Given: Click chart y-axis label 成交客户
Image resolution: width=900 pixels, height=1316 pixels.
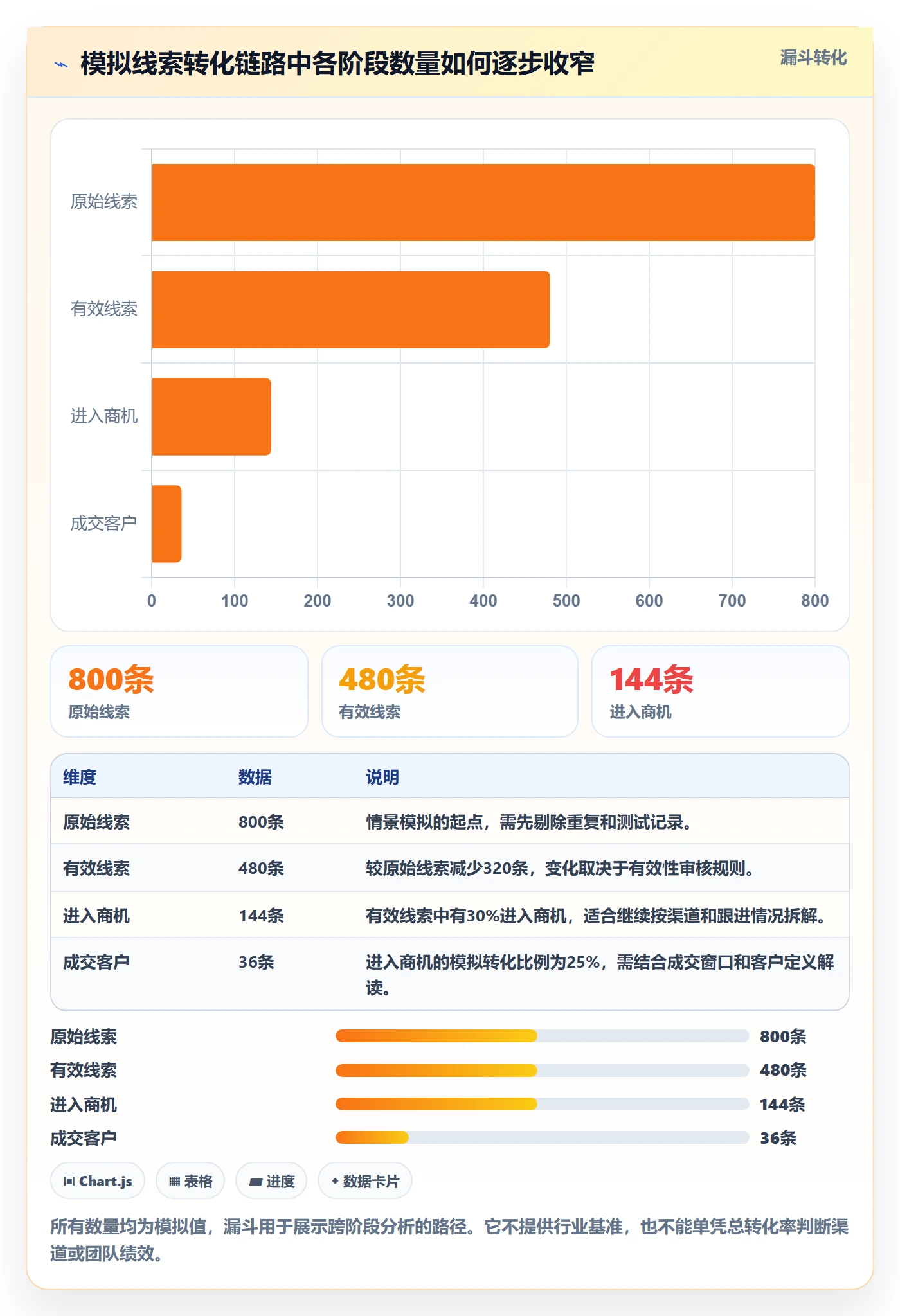Looking at the screenshot, I should click(104, 524).
